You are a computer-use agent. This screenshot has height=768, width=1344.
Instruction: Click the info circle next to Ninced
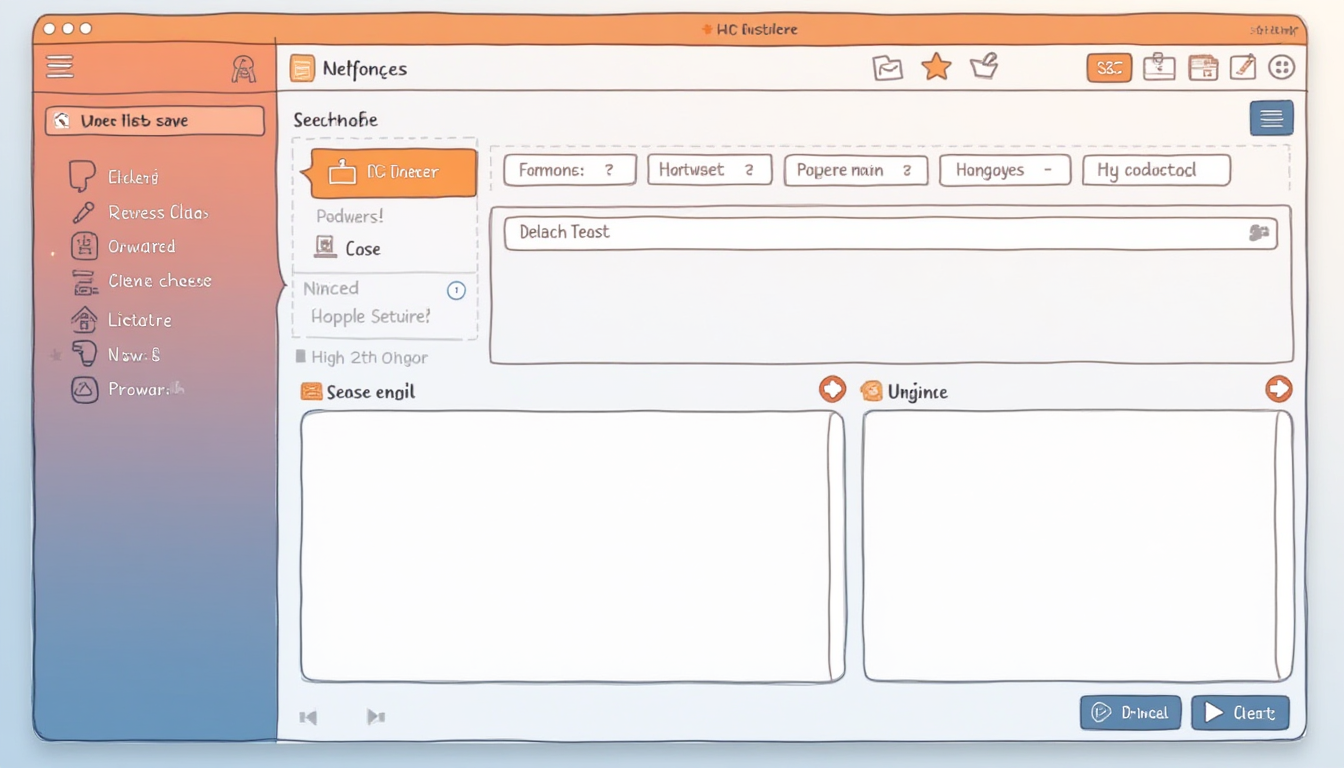point(456,291)
